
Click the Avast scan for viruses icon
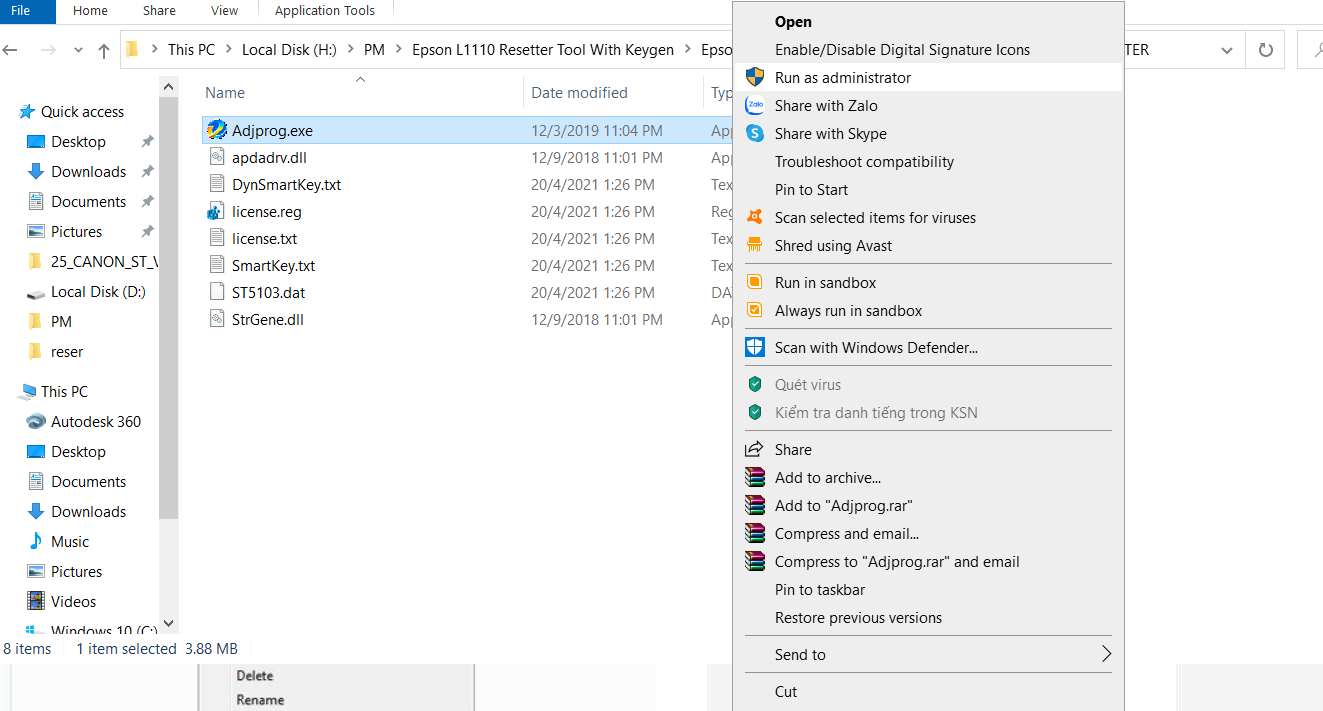click(755, 218)
